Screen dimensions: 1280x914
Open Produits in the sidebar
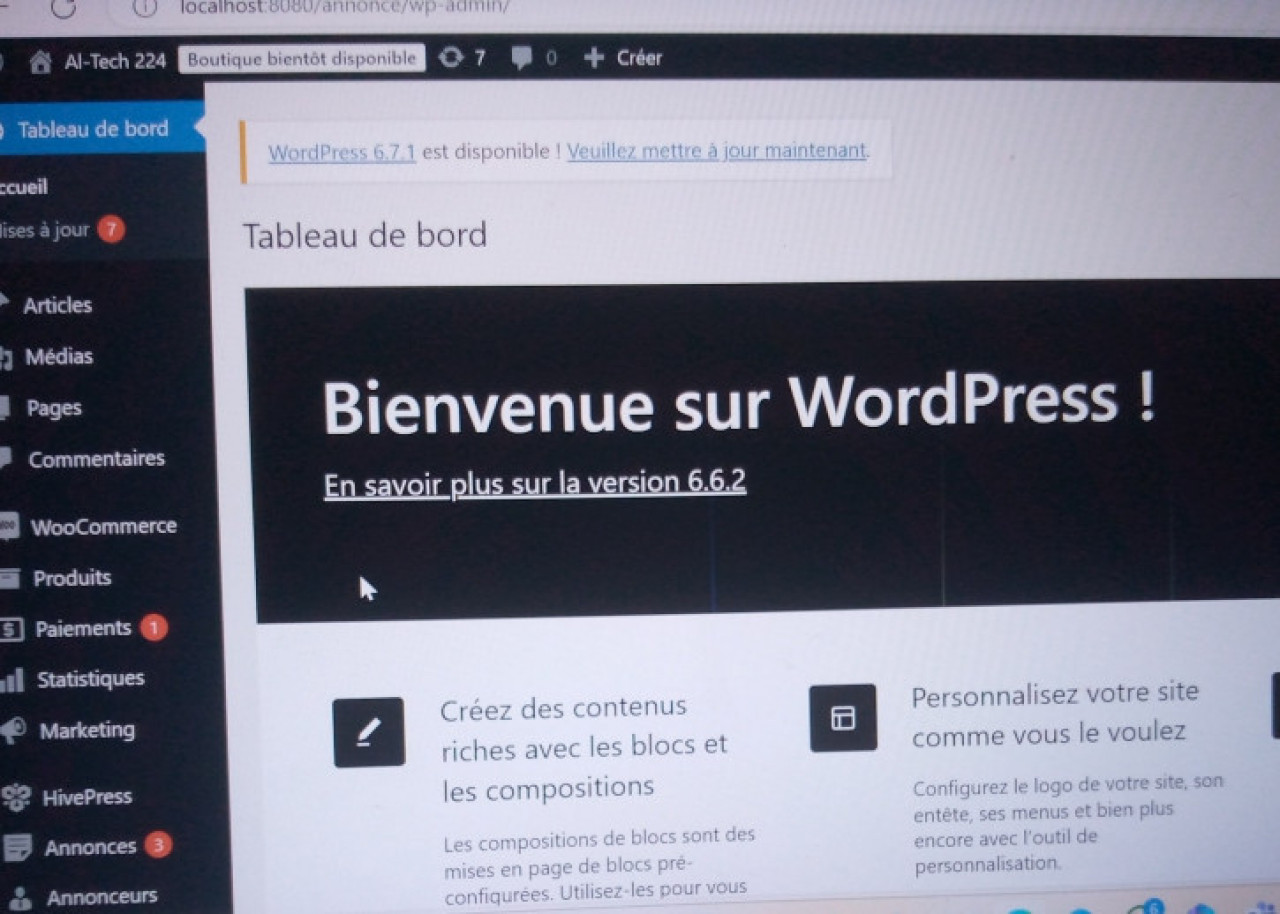[x=72, y=578]
